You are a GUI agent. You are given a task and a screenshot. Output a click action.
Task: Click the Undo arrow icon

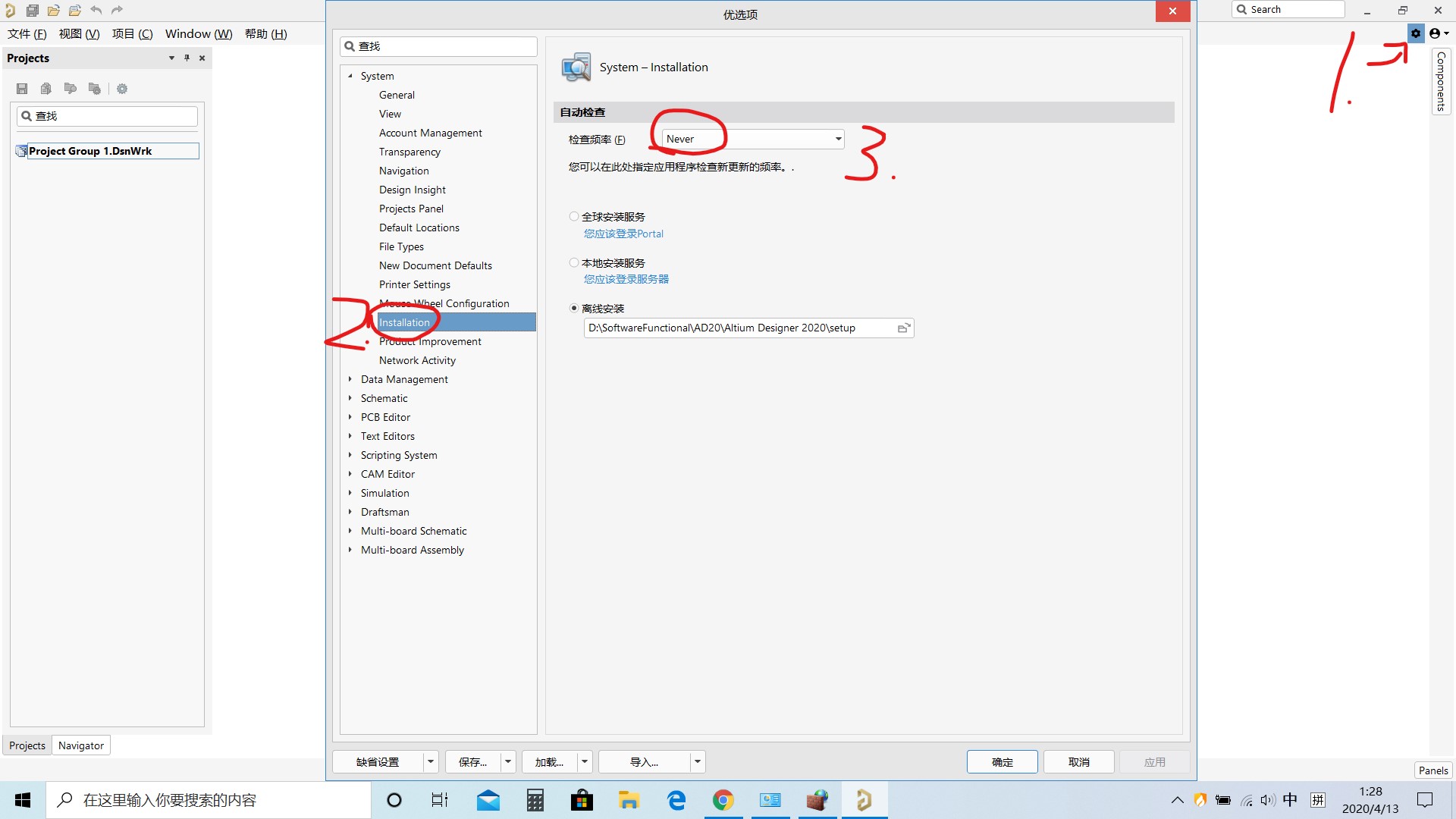tap(96, 11)
